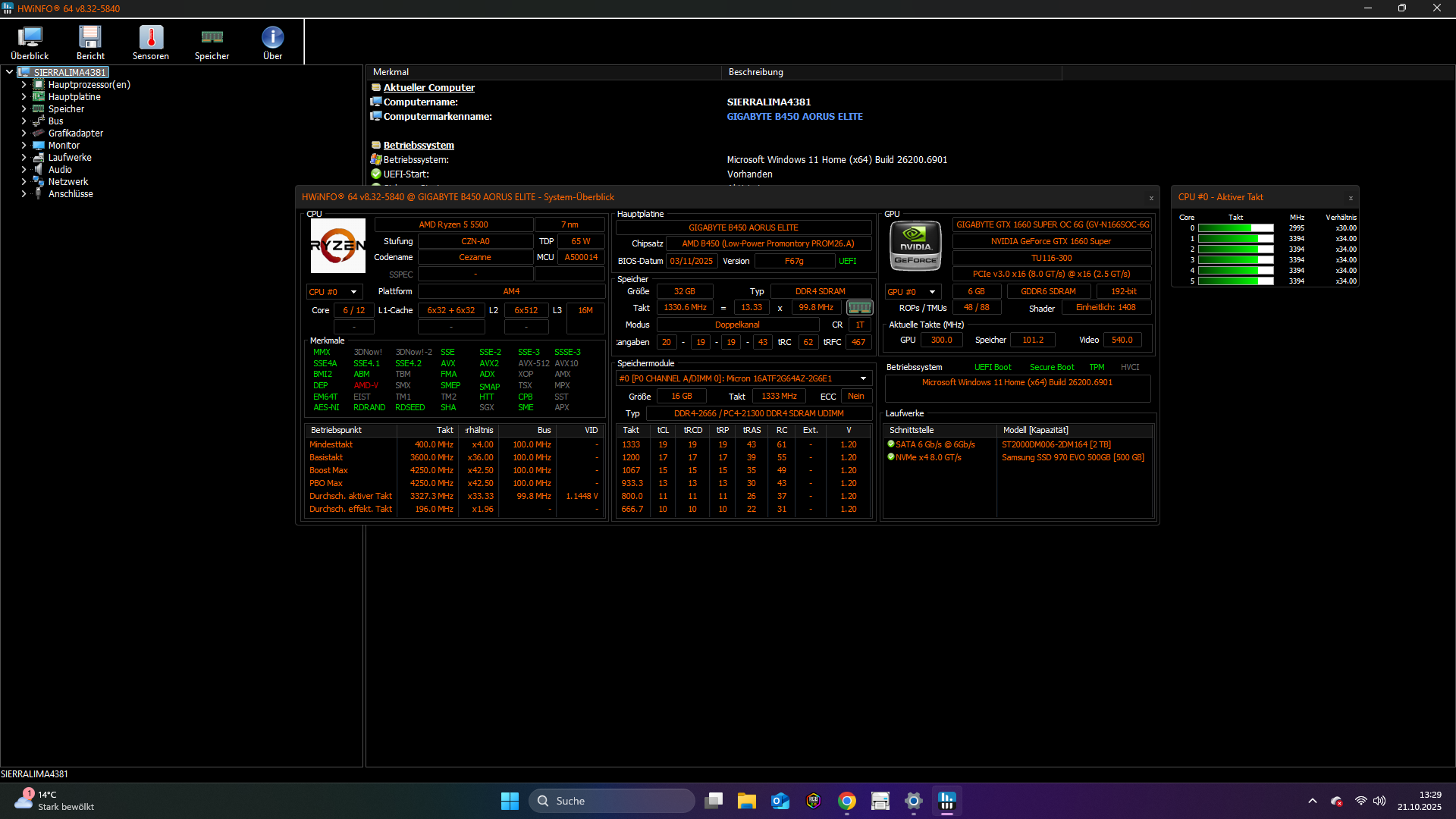Expand the Grafikadapter tree node

click(x=24, y=133)
